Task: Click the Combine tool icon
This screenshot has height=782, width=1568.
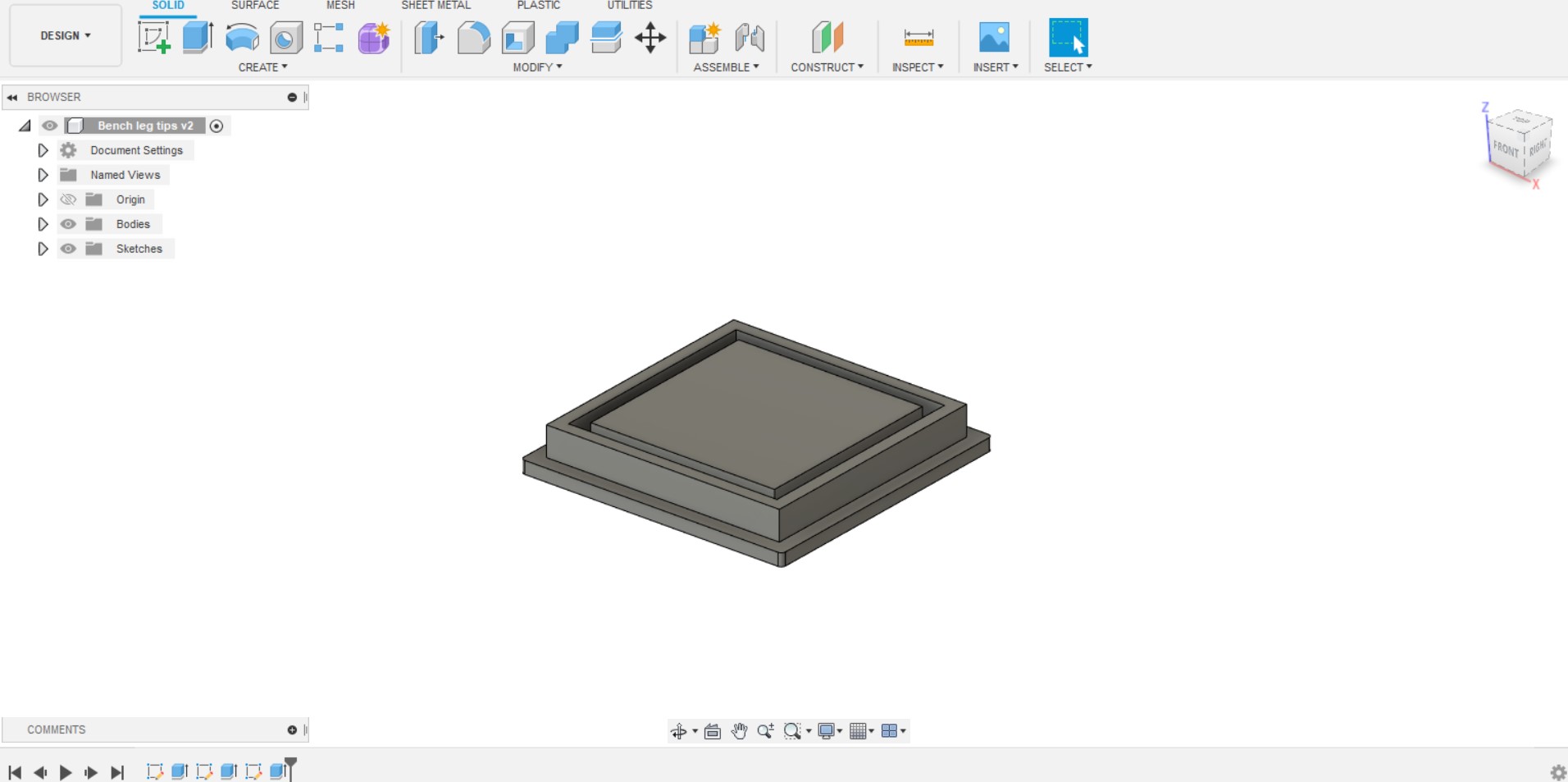Action: click(562, 38)
